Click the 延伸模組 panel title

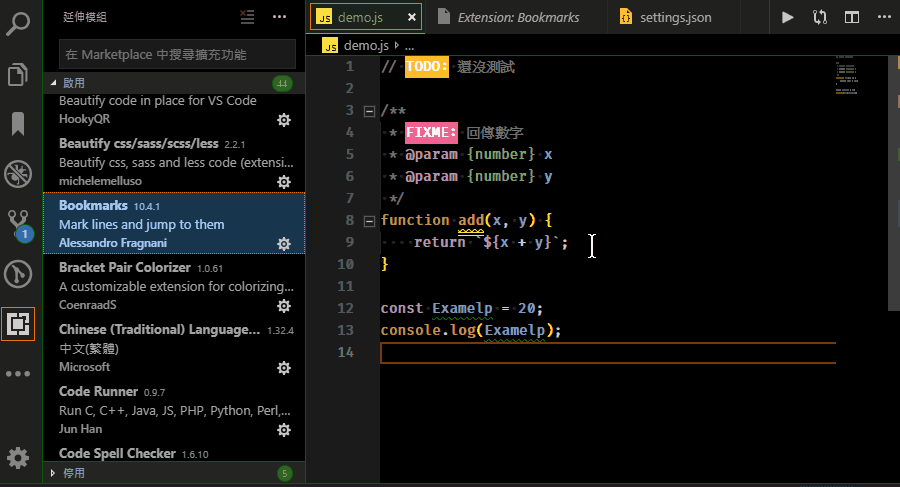click(x=85, y=17)
